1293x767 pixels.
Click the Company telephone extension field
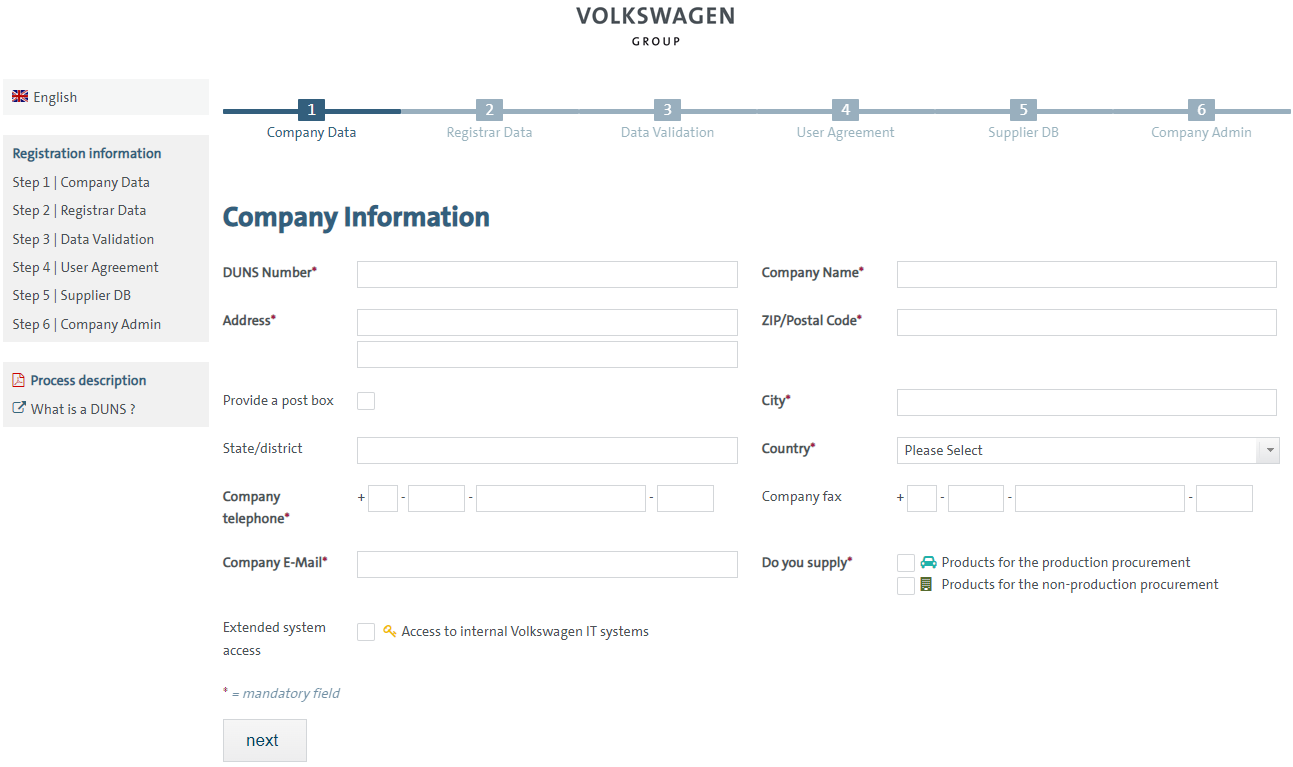tap(685, 498)
